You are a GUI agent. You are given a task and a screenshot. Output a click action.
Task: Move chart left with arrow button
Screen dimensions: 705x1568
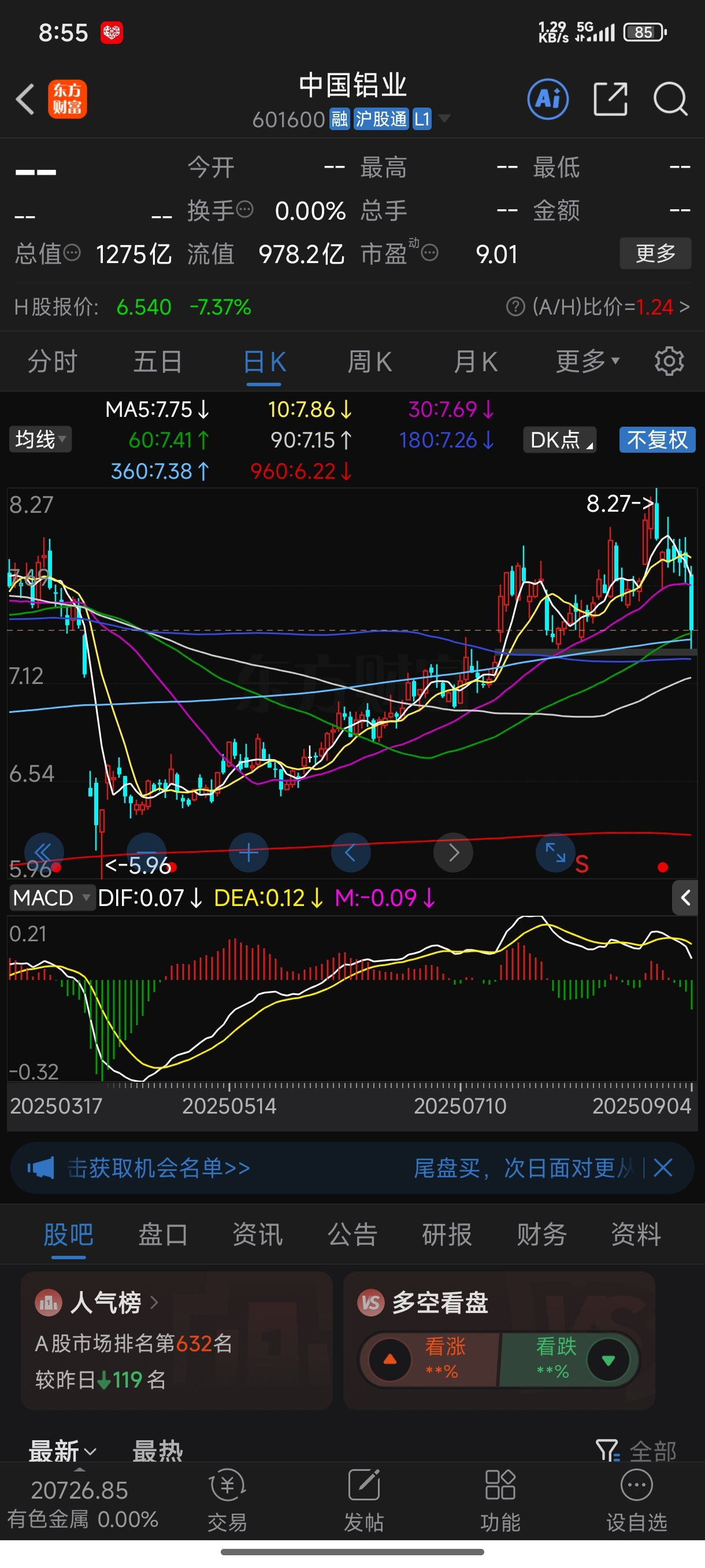350,852
